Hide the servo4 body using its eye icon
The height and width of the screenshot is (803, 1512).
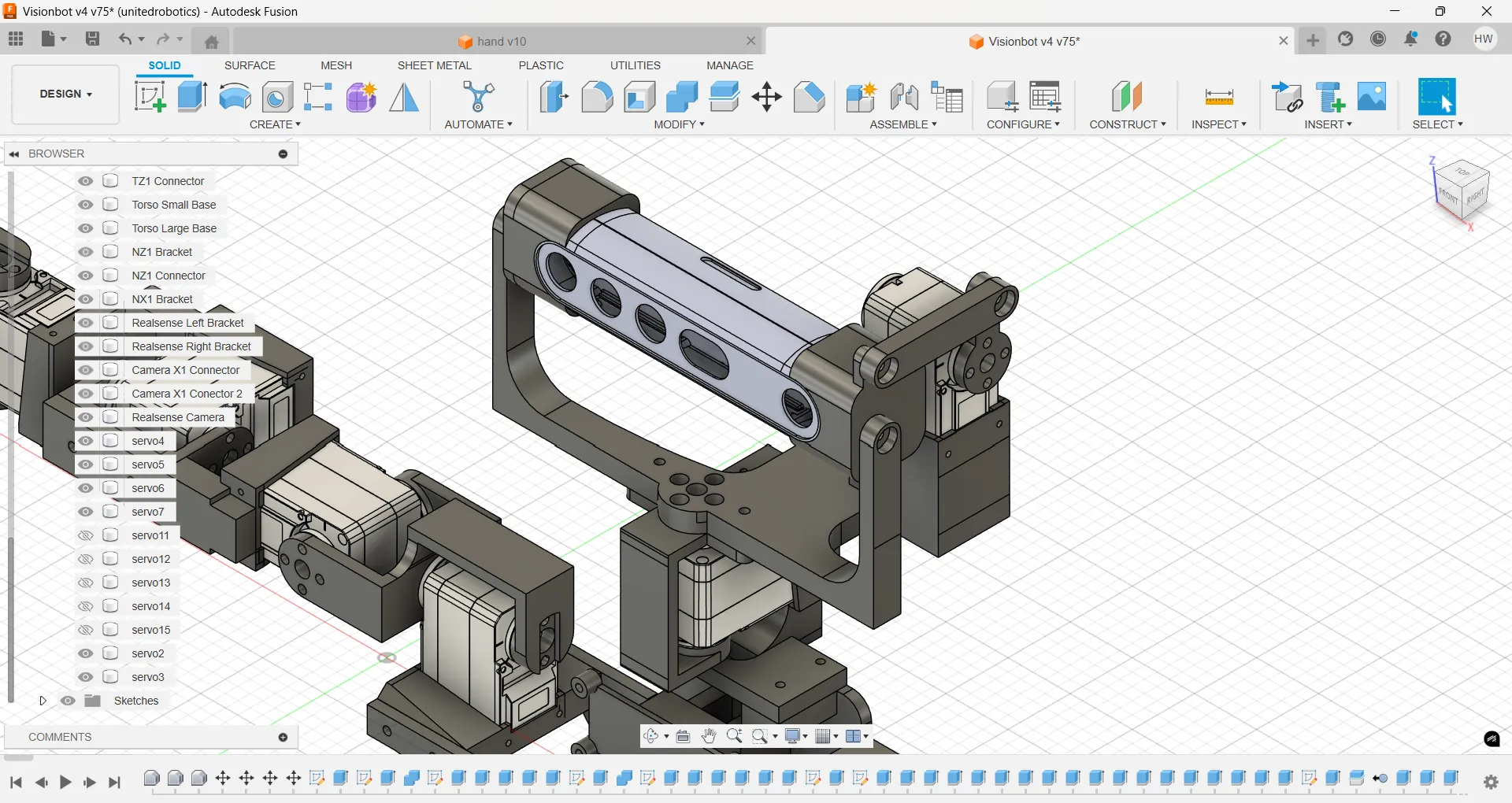click(86, 441)
